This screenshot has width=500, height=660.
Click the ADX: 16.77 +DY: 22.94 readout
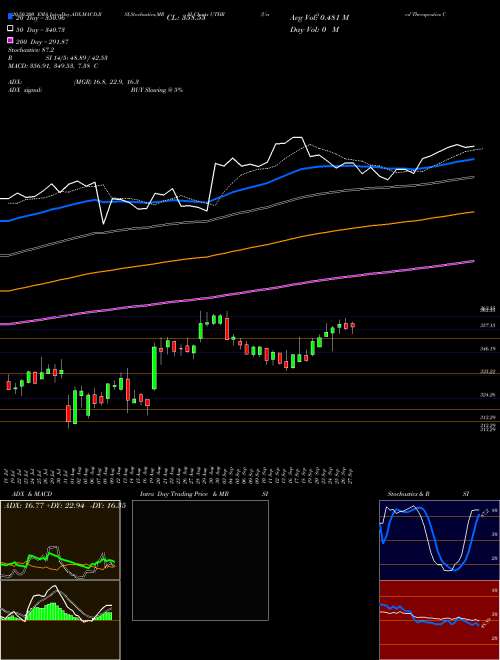click(x=63, y=505)
